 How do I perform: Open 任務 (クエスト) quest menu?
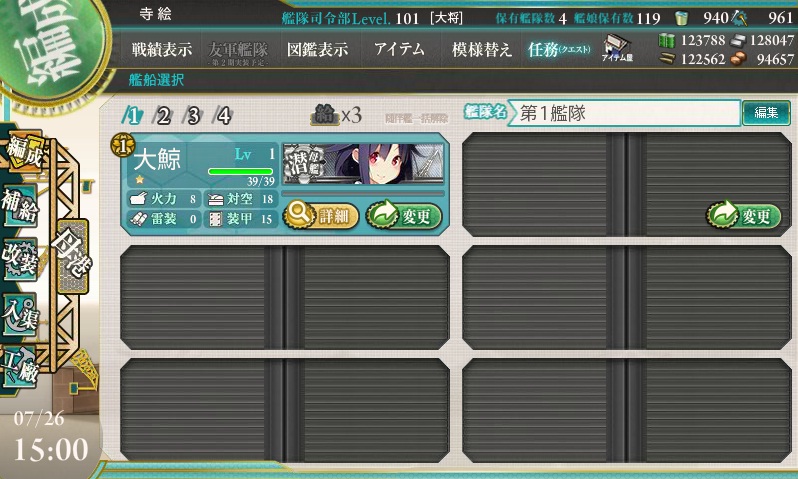tap(559, 49)
